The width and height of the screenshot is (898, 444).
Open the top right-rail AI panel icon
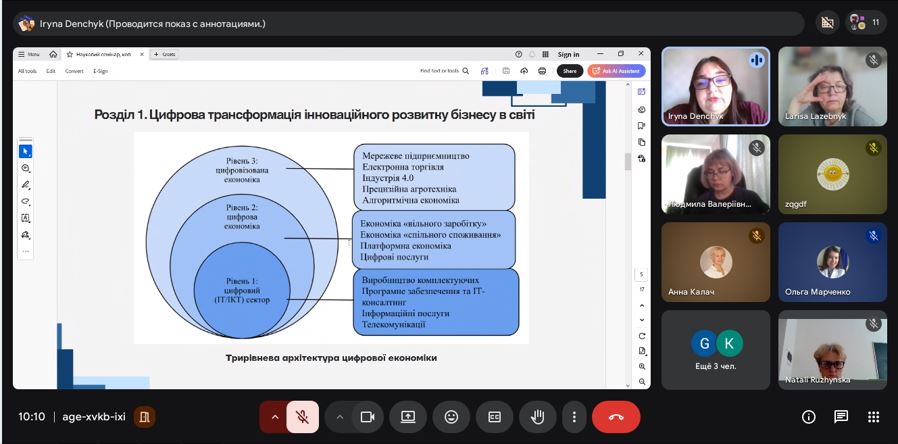(x=641, y=92)
